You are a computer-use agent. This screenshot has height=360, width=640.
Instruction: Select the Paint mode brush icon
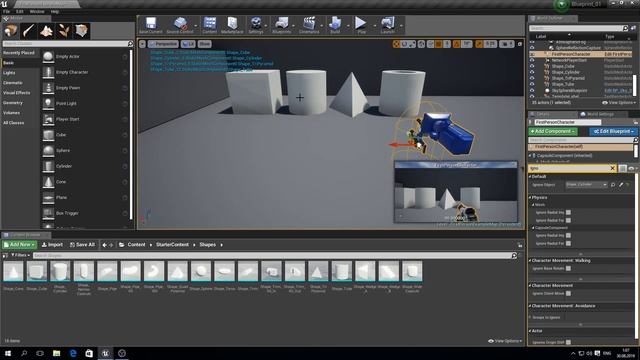[x=29, y=31]
